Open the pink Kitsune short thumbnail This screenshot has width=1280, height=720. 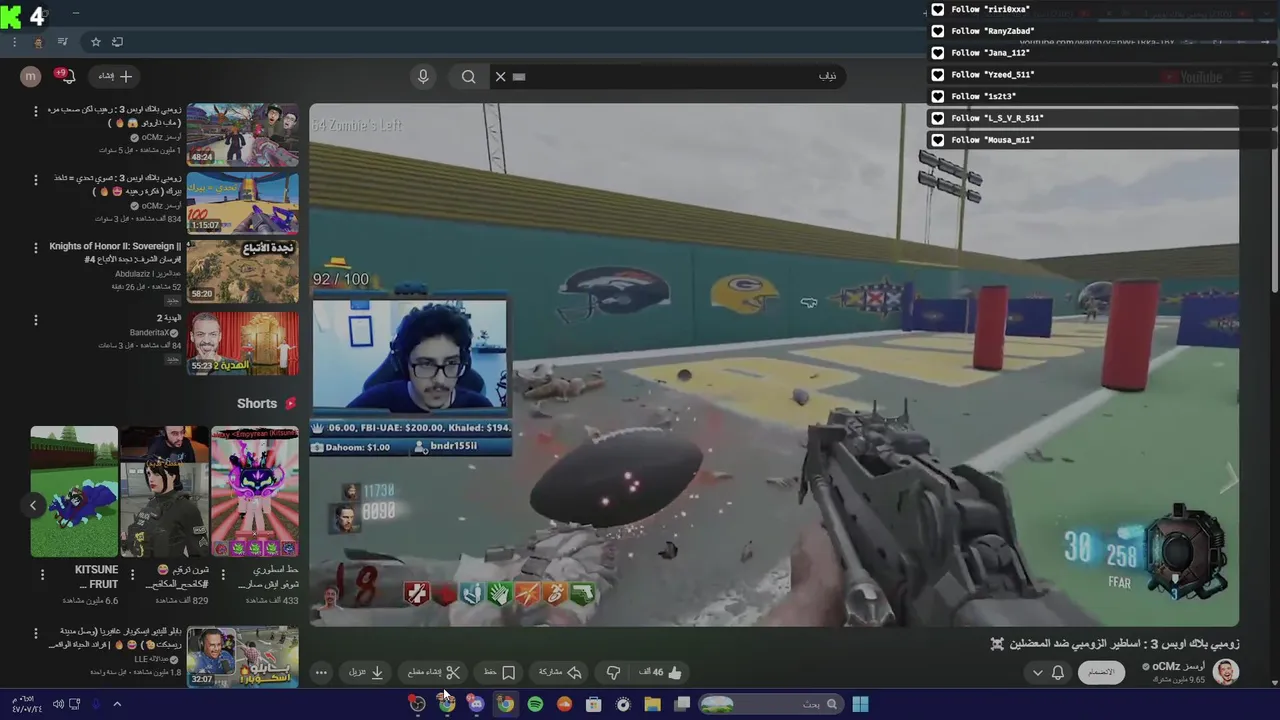click(x=254, y=491)
